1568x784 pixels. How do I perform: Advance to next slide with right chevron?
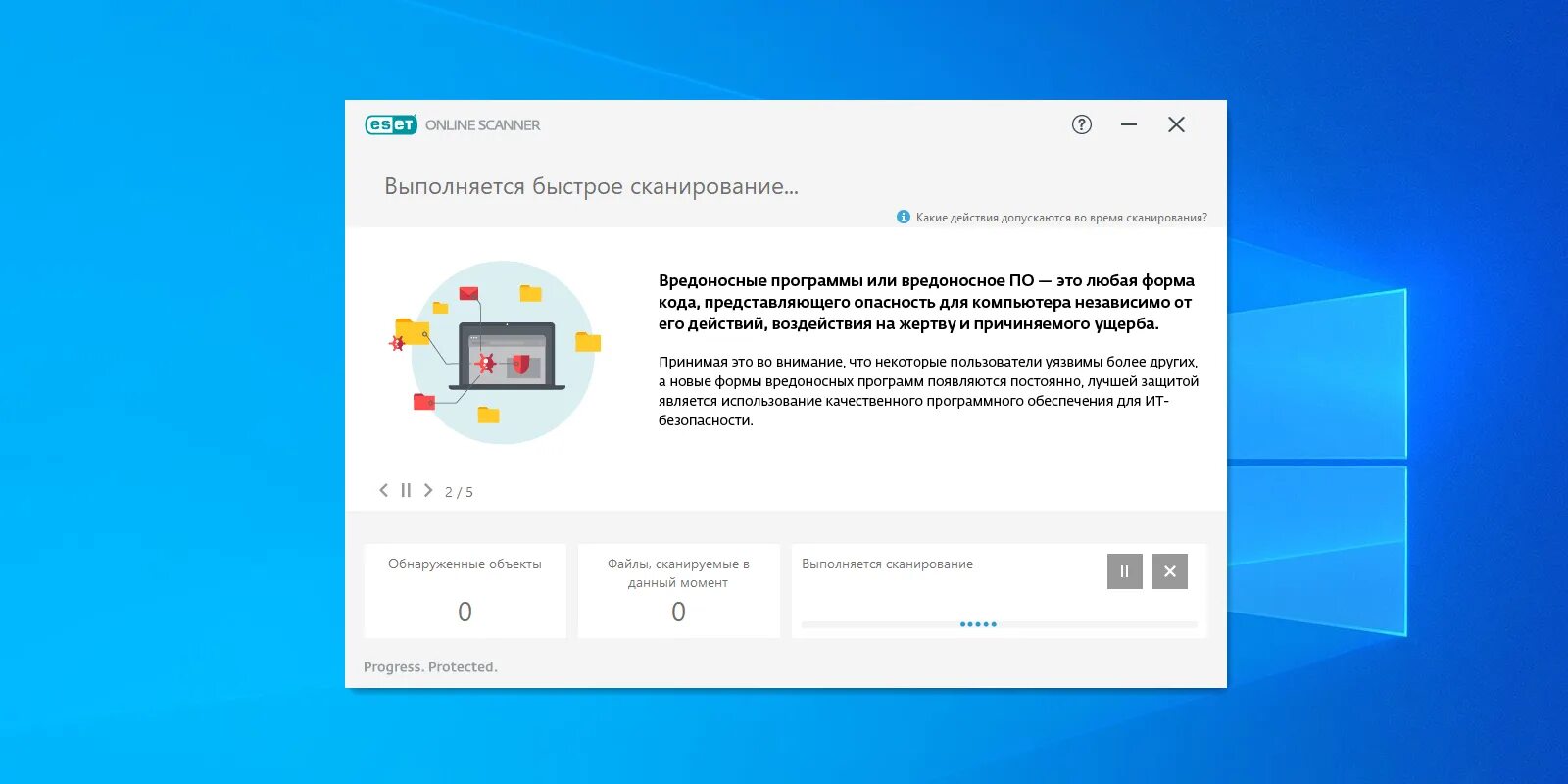pos(428,490)
